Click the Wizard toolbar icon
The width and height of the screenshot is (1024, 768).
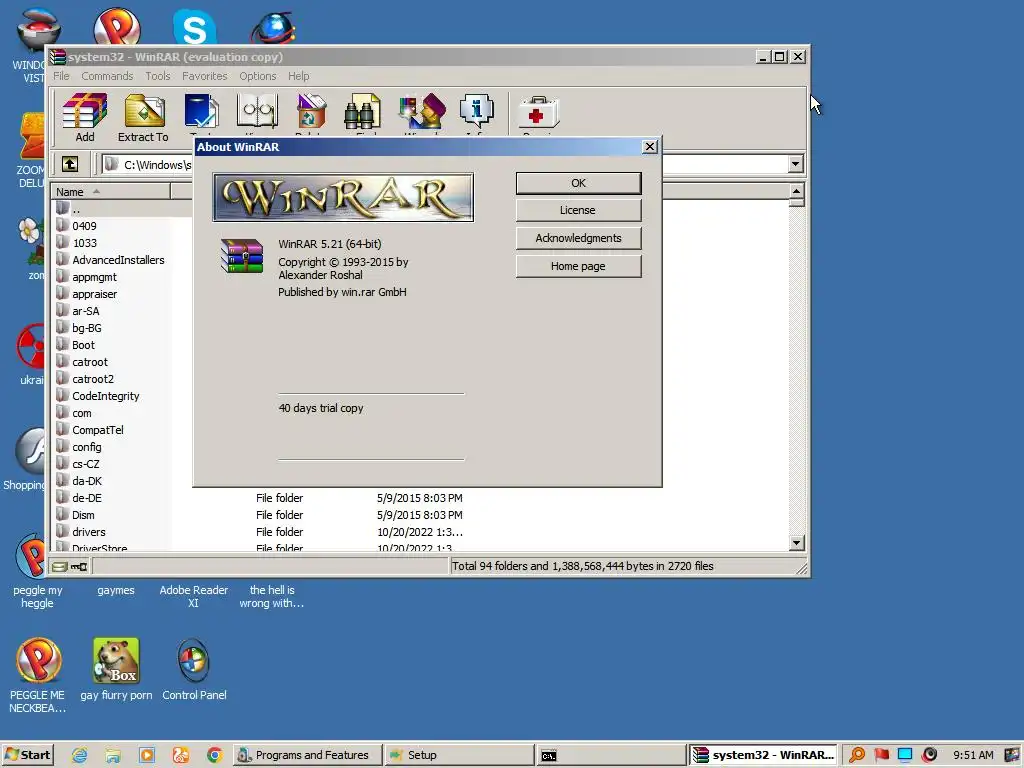[x=421, y=112]
